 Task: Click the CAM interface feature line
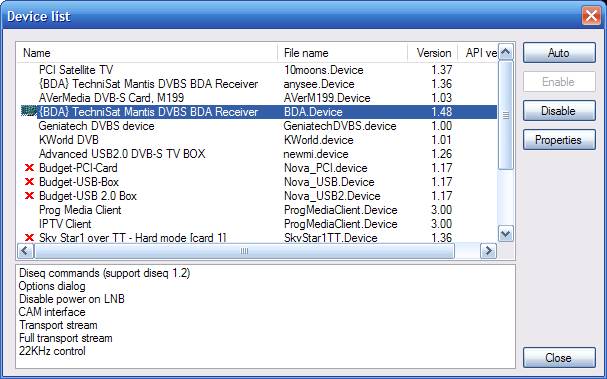point(52,312)
